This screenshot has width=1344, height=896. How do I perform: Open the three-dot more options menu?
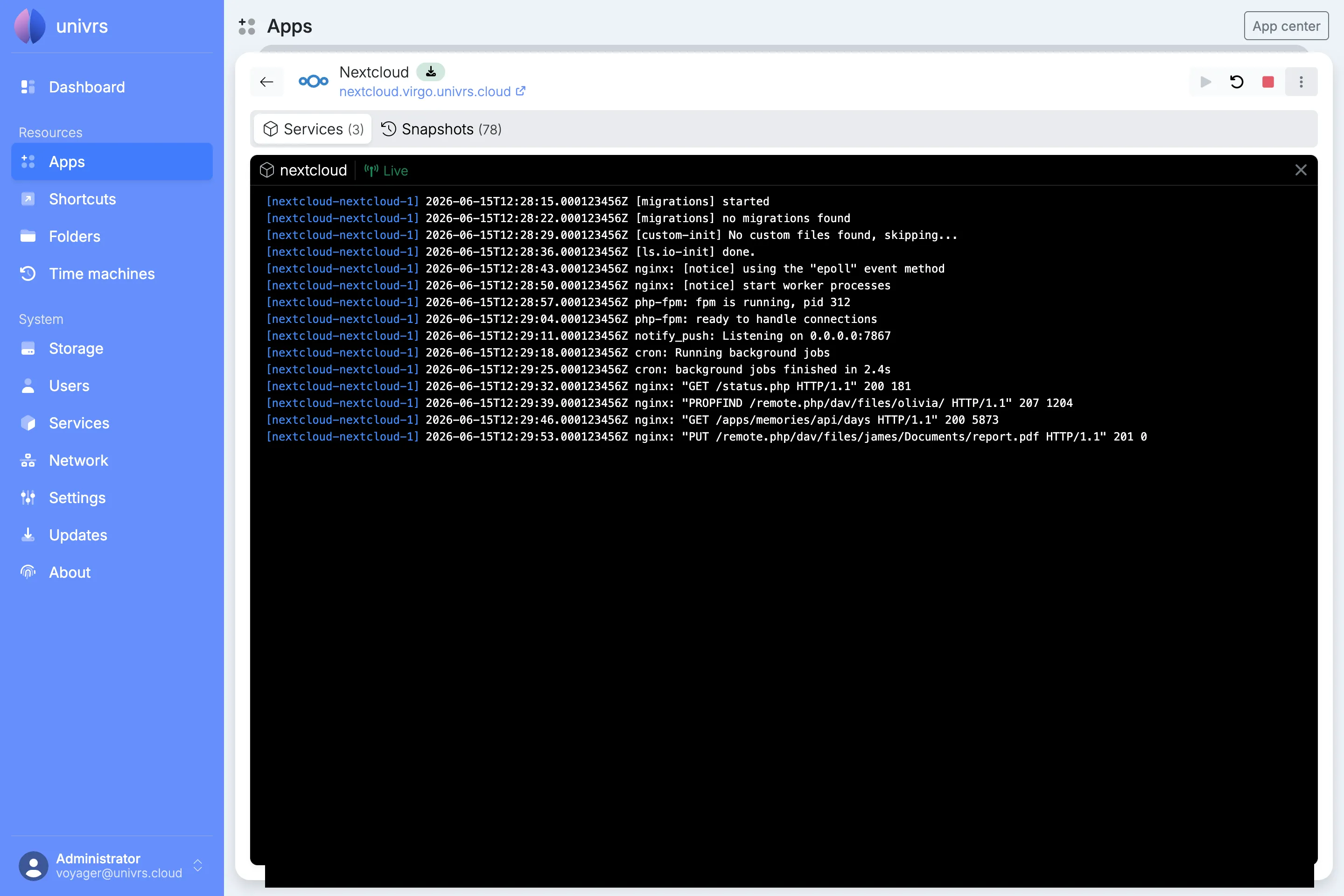pyautogui.click(x=1301, y=82)
